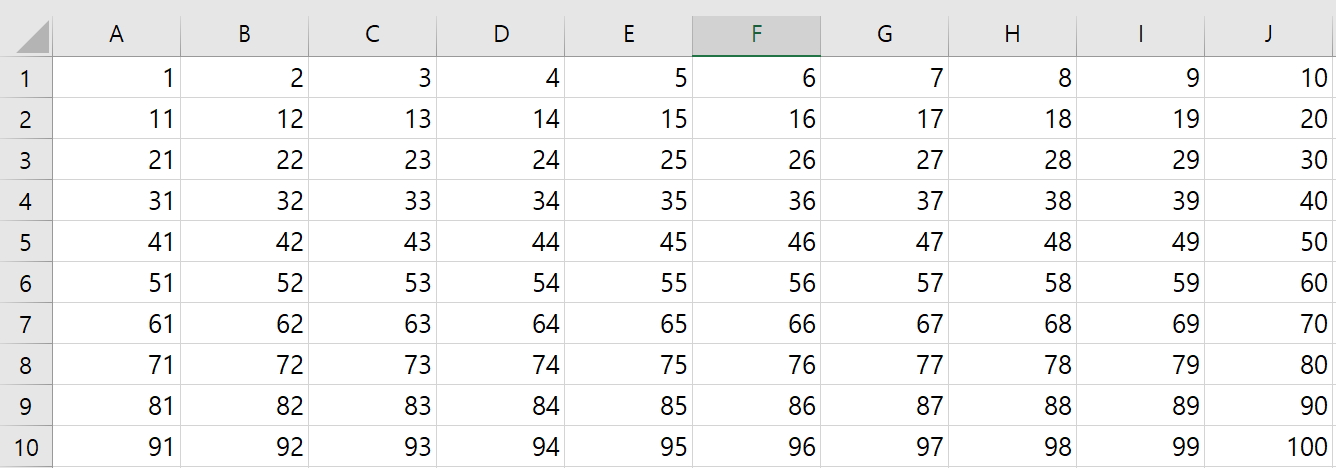Select column J header
Viewport: 1336px width, 468px height.
pos(1269,34)
